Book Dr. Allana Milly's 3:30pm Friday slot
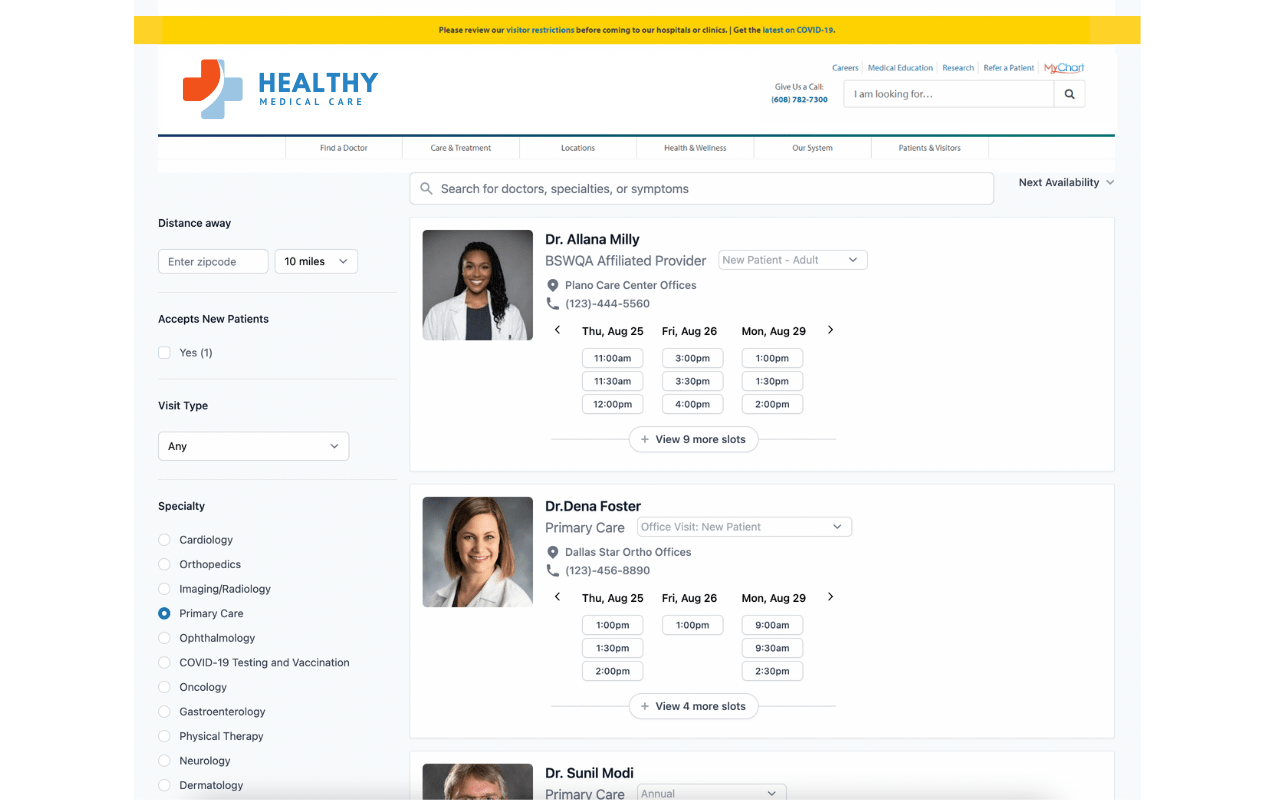1280x800 pixels. coord(692,381)
